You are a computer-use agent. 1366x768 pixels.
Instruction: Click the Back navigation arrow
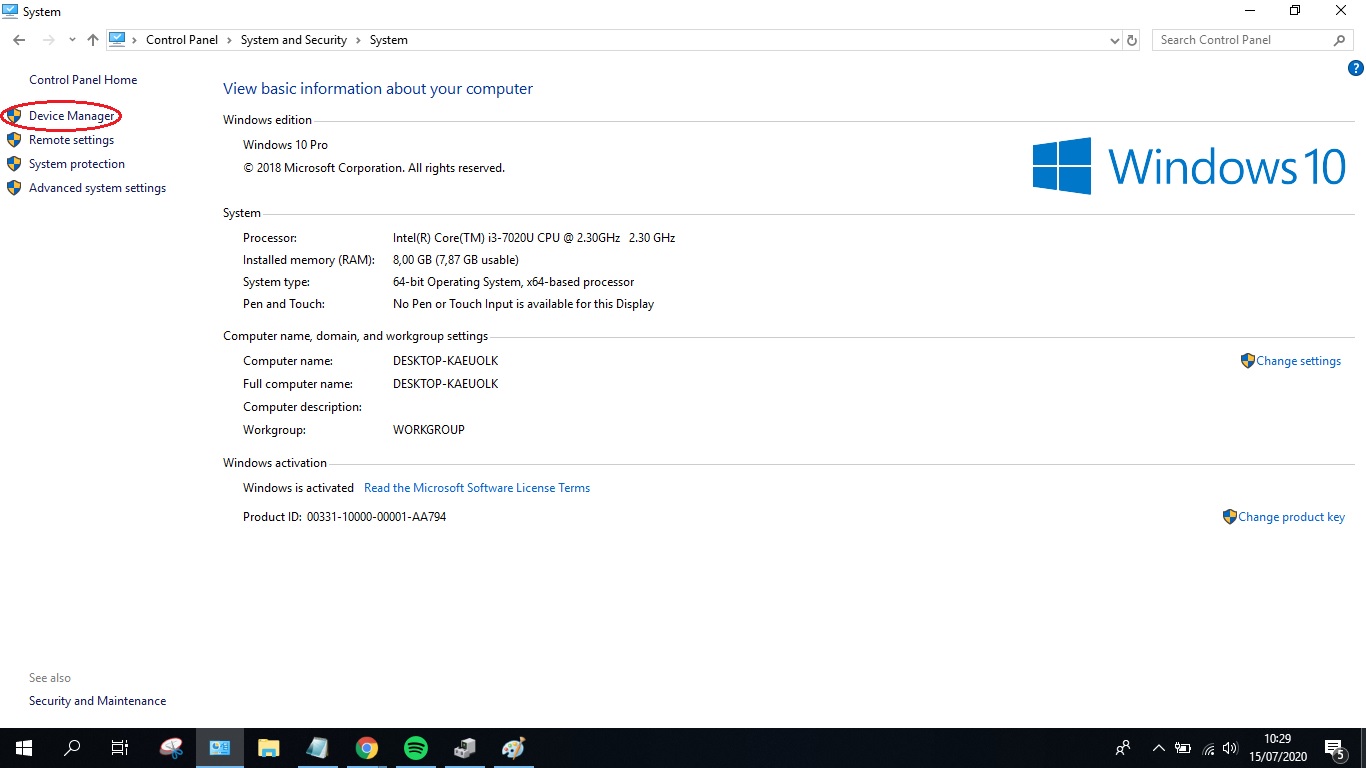(19, 40)
